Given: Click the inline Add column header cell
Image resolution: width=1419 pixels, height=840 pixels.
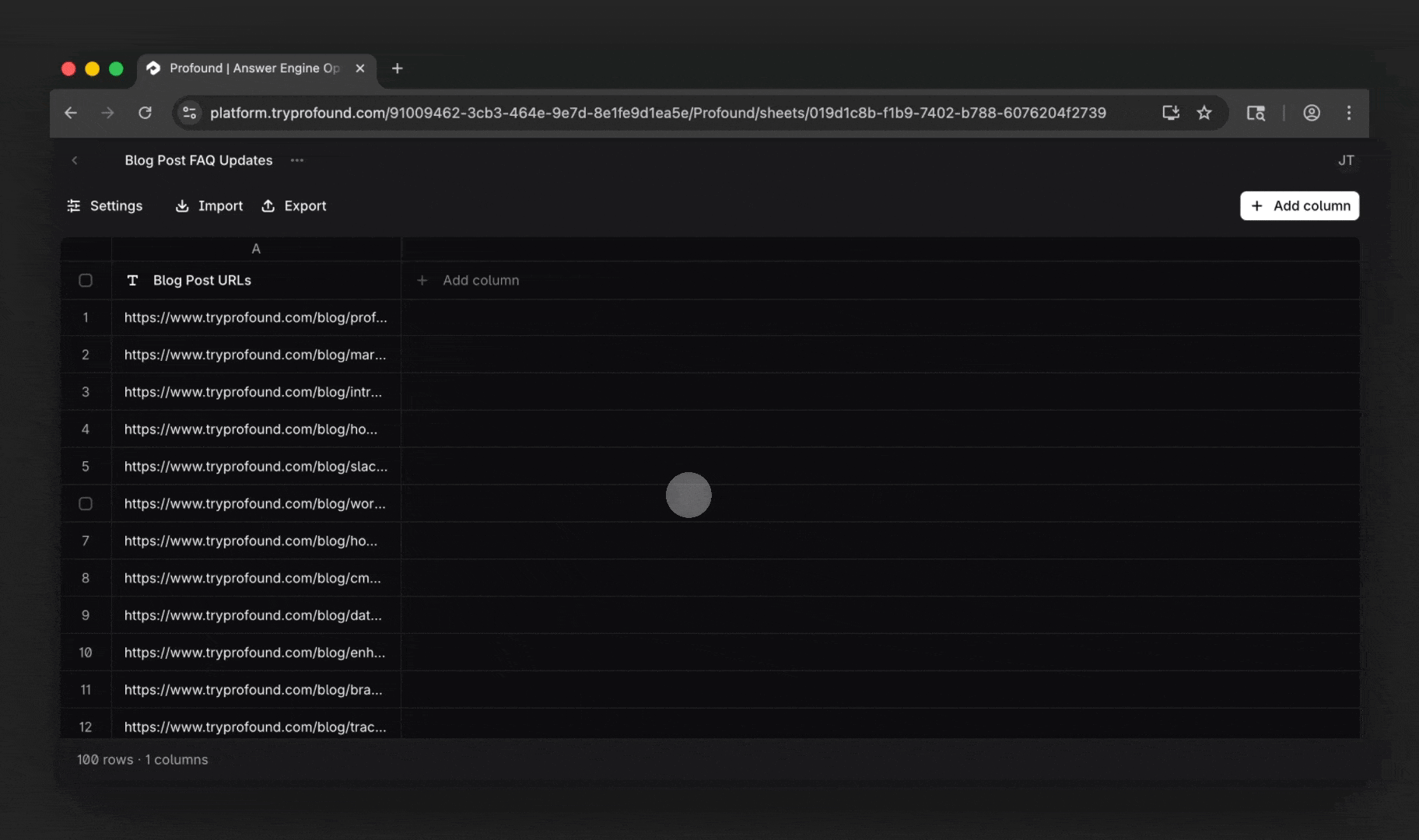Looking at the screenshot, I should (468, 280).
